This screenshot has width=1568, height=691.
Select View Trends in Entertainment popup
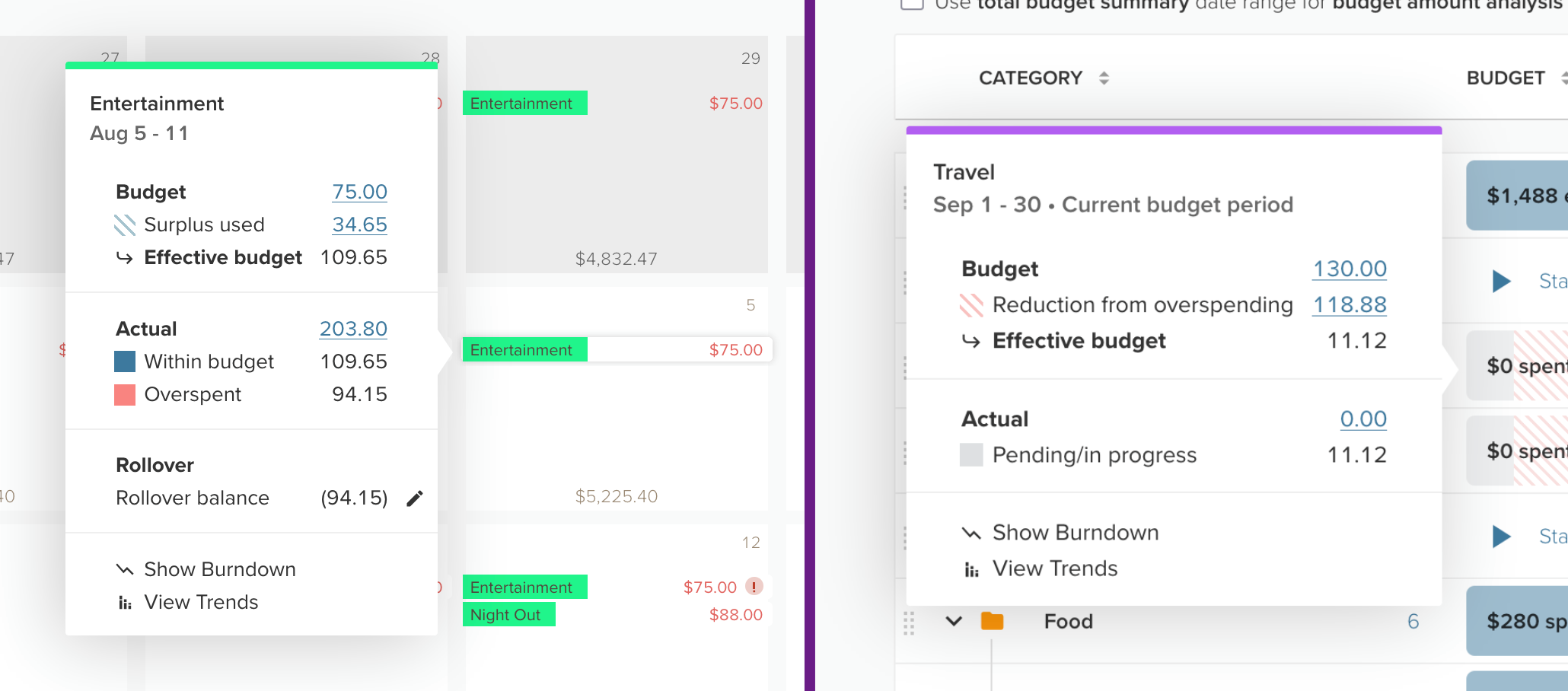[201, 602]
